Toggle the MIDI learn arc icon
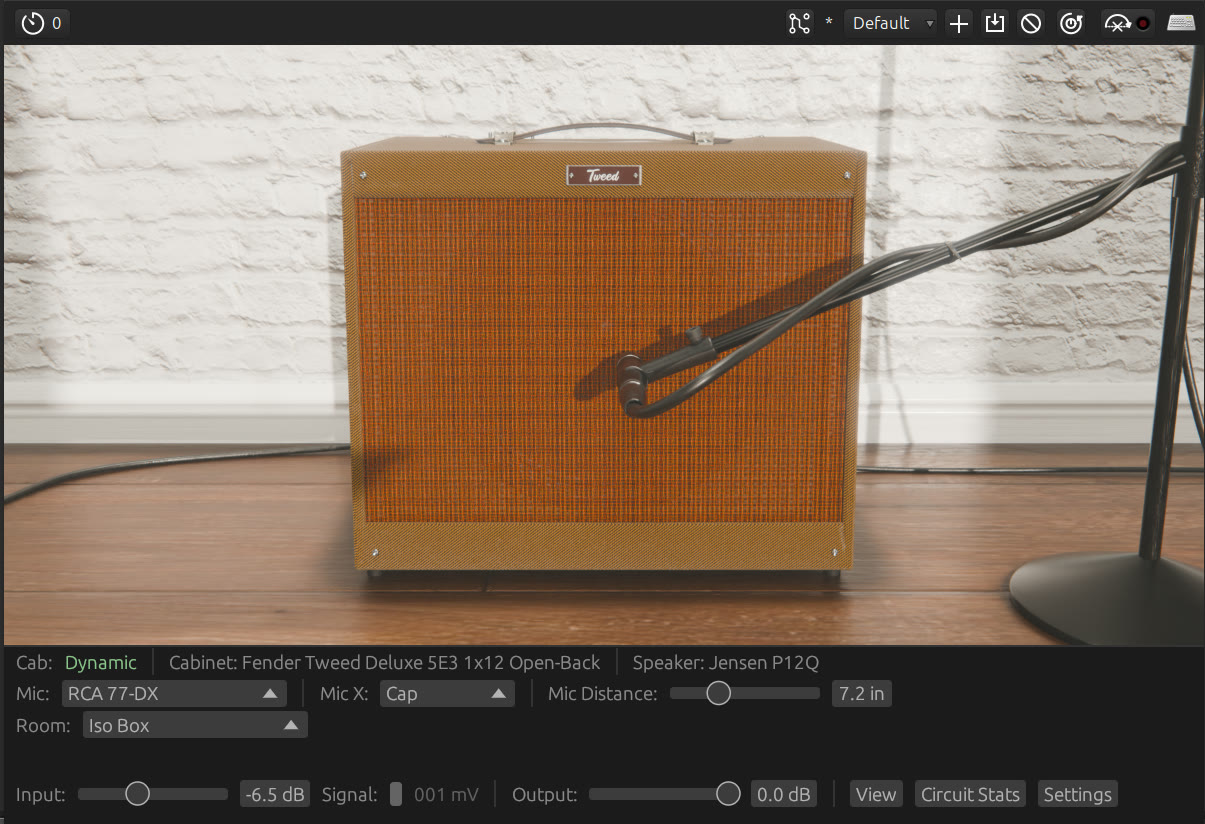 1116,23
